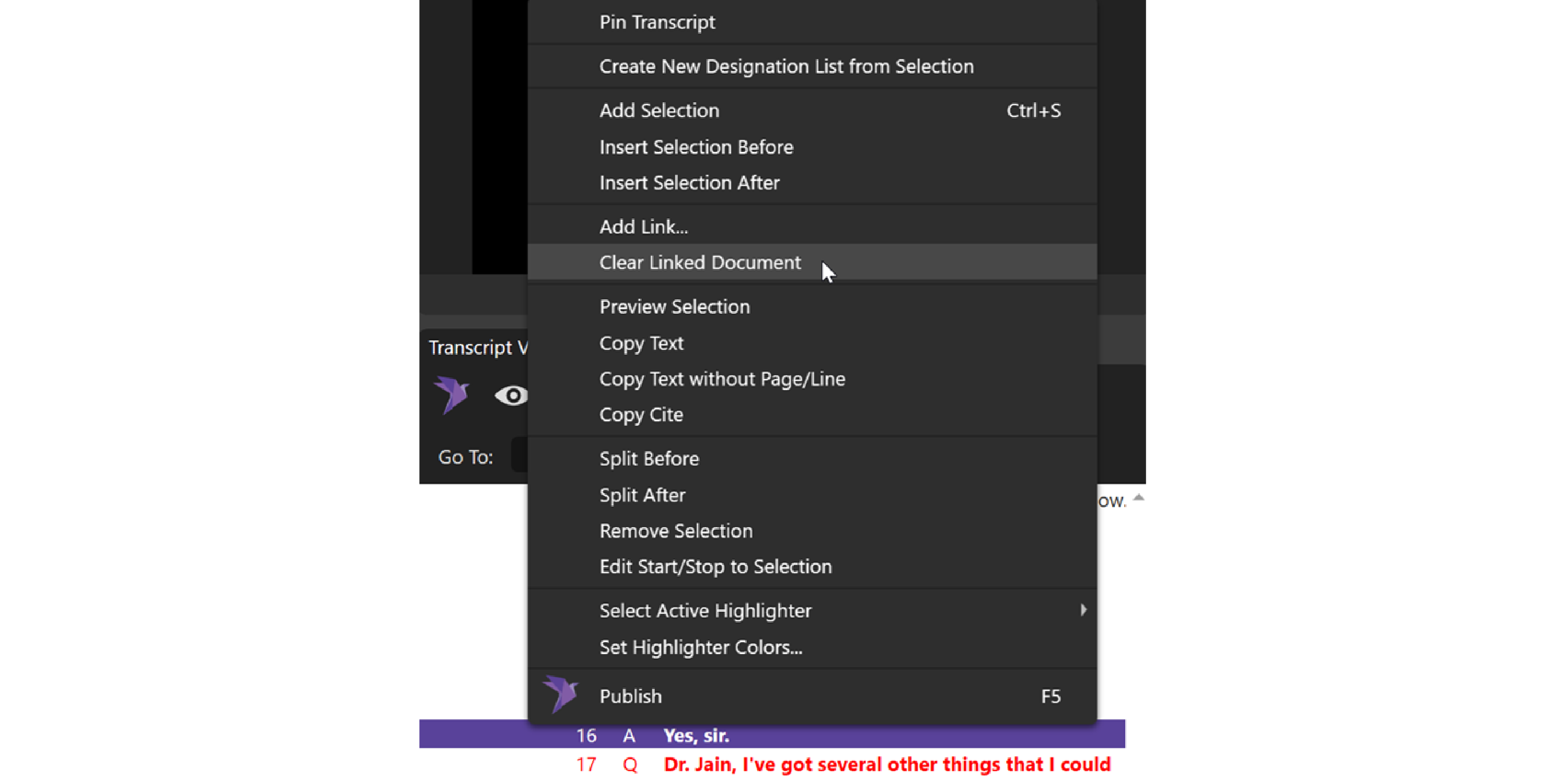Open Set Highlighter Colors dialog
The height and width of the screenshot is (784, 1567).
701,647
